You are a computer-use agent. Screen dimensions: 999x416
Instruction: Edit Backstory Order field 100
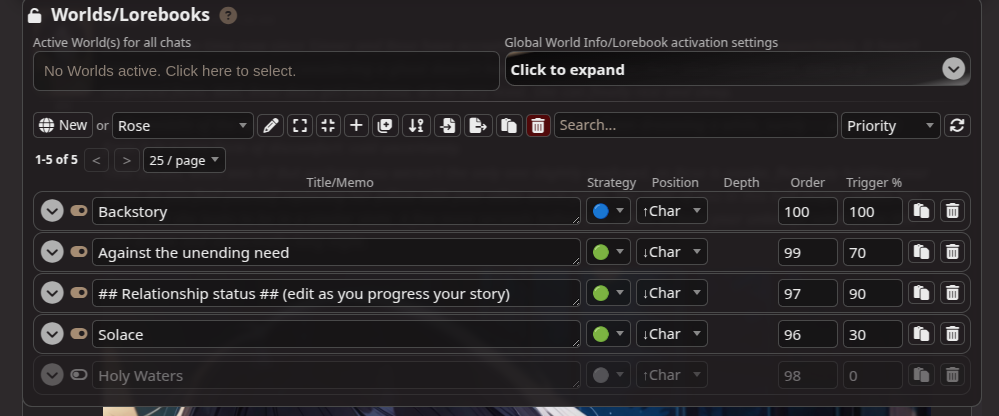click(x=807, y=211)
